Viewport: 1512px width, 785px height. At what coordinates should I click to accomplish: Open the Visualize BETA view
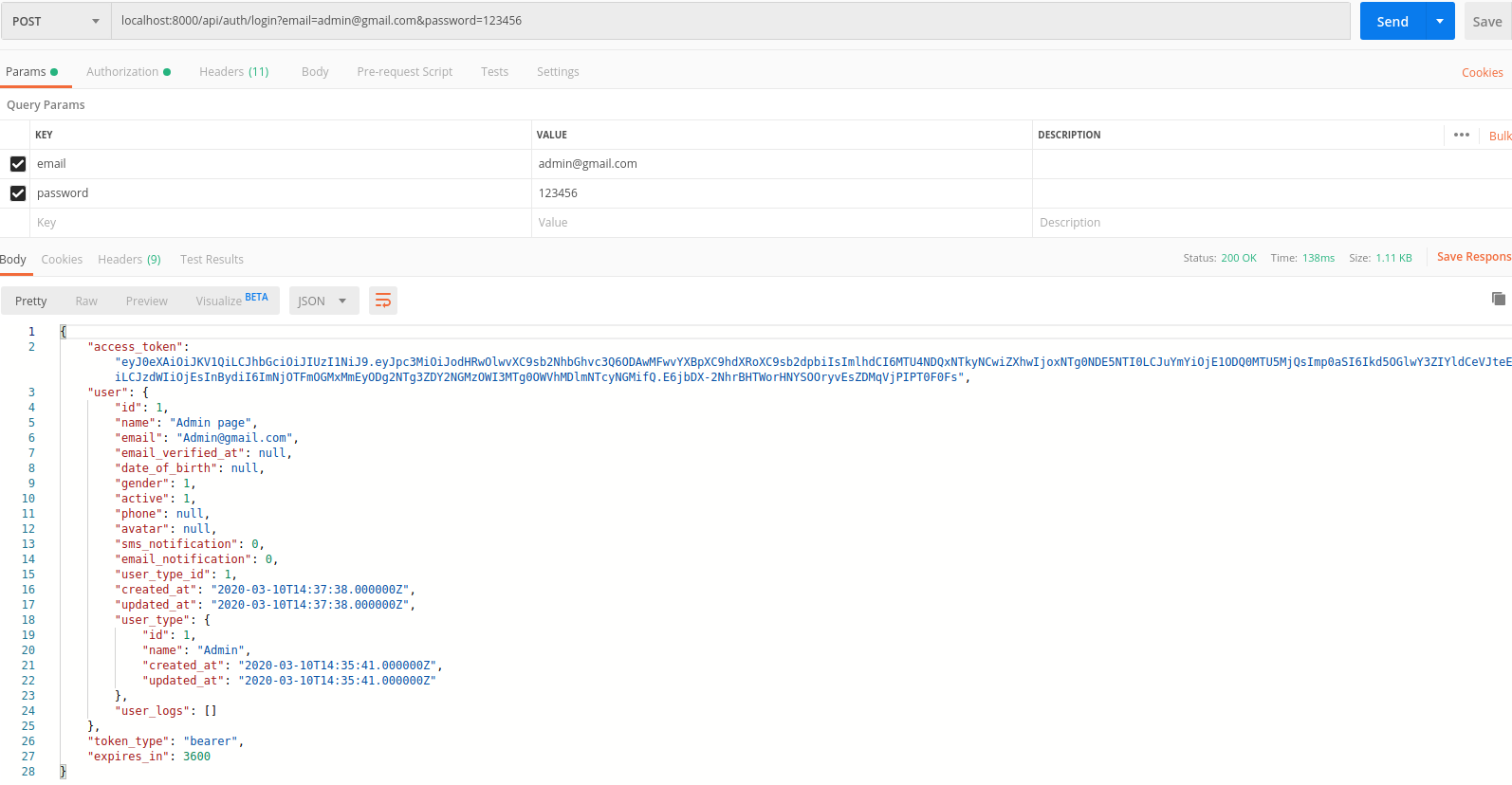pyautogui.click(x=231, y=301)
